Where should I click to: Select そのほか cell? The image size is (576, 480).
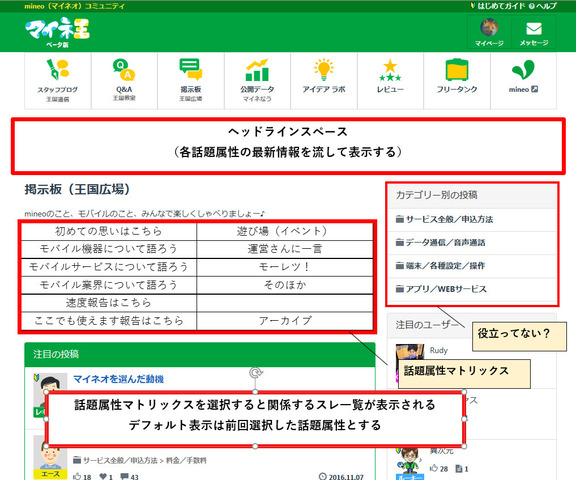click(285, 285)
